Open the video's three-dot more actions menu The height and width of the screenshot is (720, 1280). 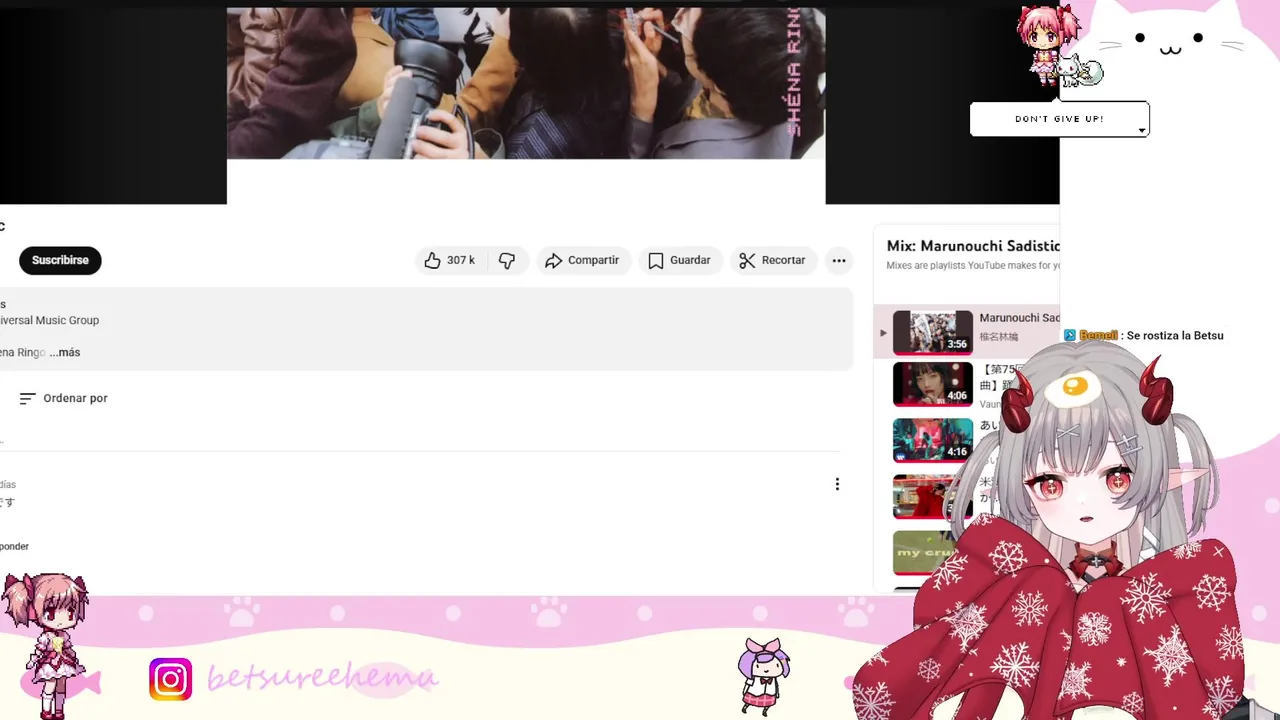click(x=839, y=260)
